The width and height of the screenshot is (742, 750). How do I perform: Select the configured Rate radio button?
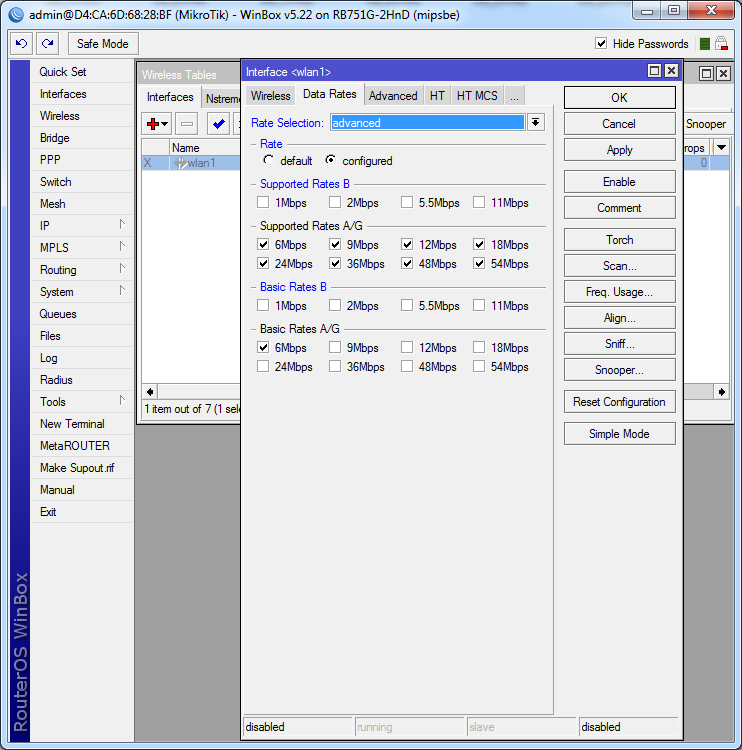[x=330, y=160]
